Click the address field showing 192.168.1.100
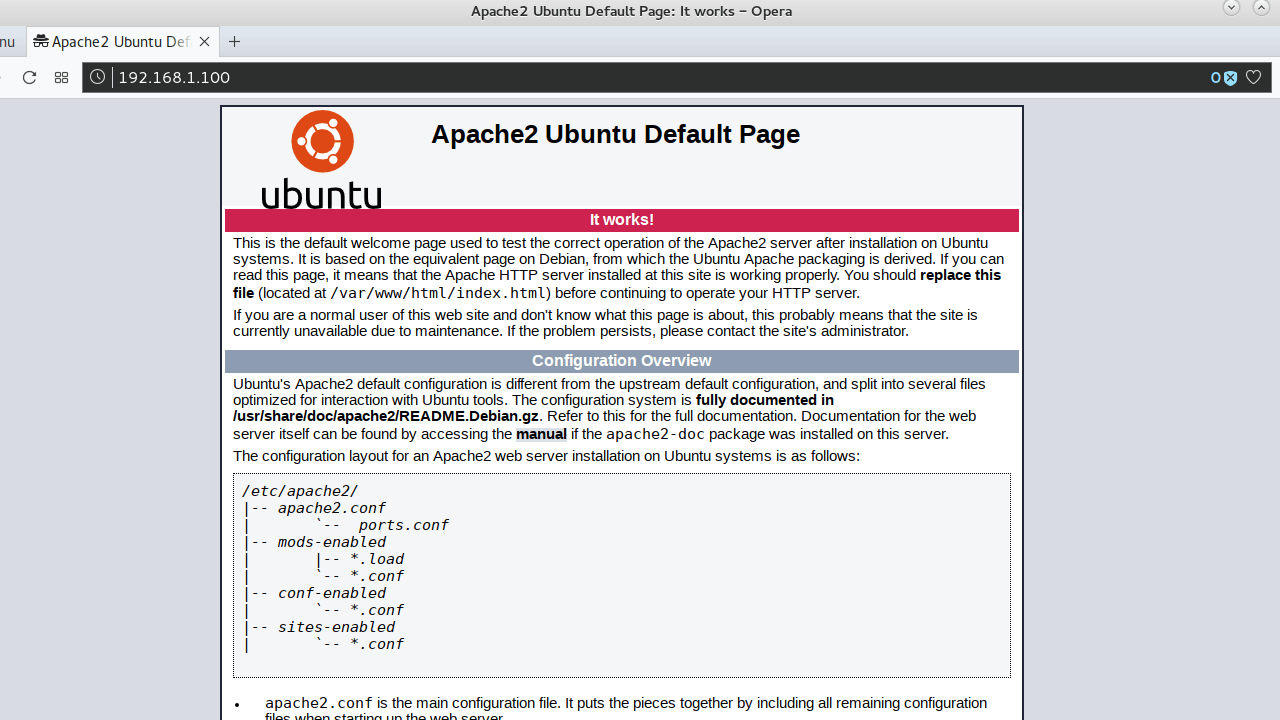 (660, 77)
